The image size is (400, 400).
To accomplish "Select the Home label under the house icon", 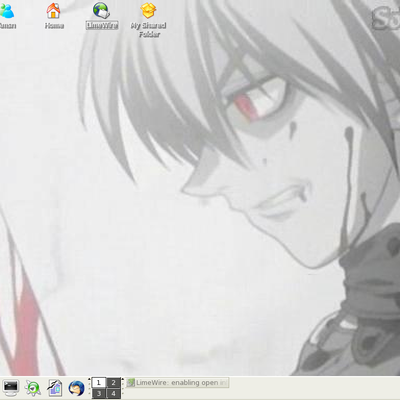I will (54, 26).
